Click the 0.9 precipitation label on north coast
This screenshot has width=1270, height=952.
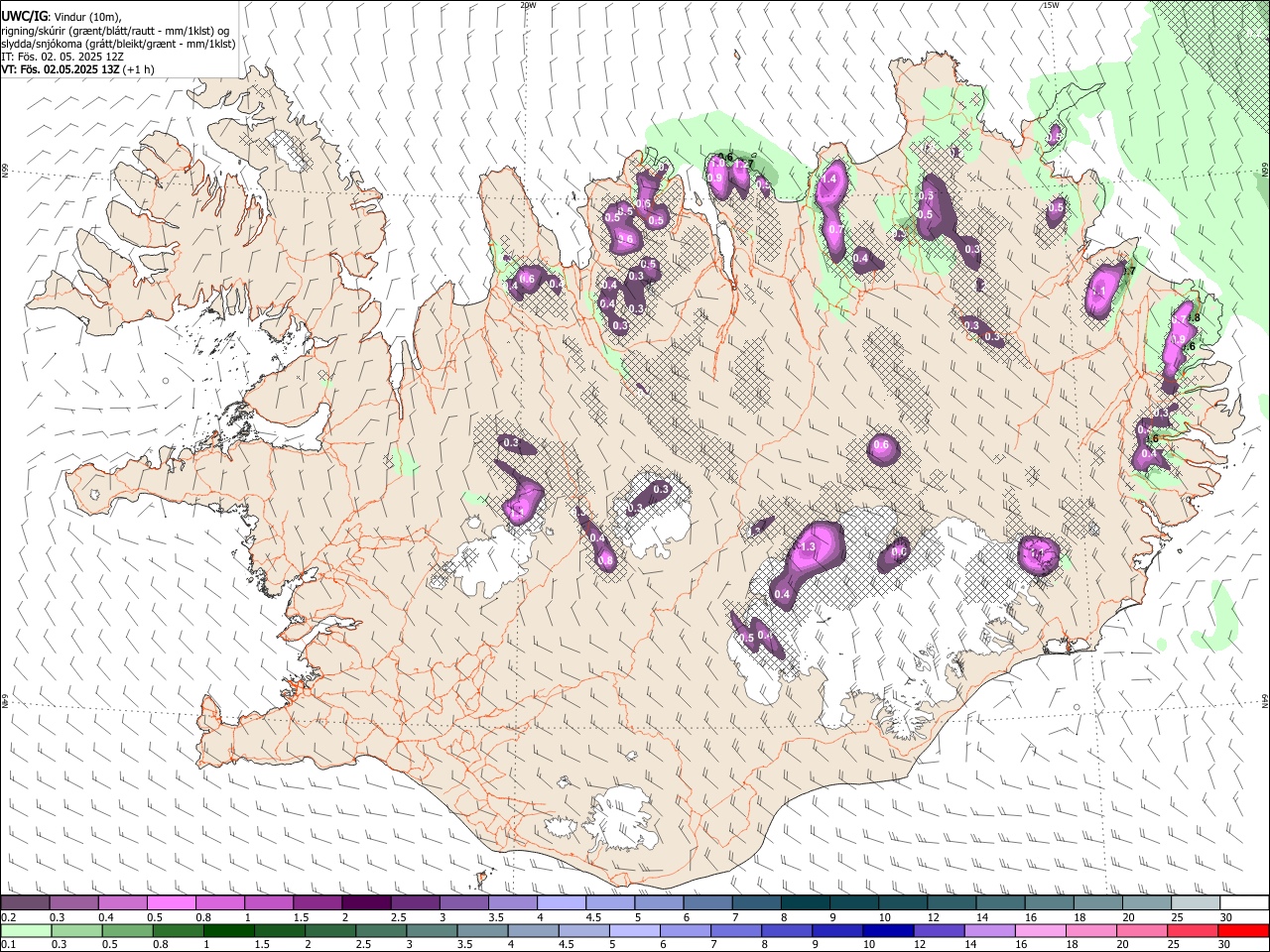[714, 178]
